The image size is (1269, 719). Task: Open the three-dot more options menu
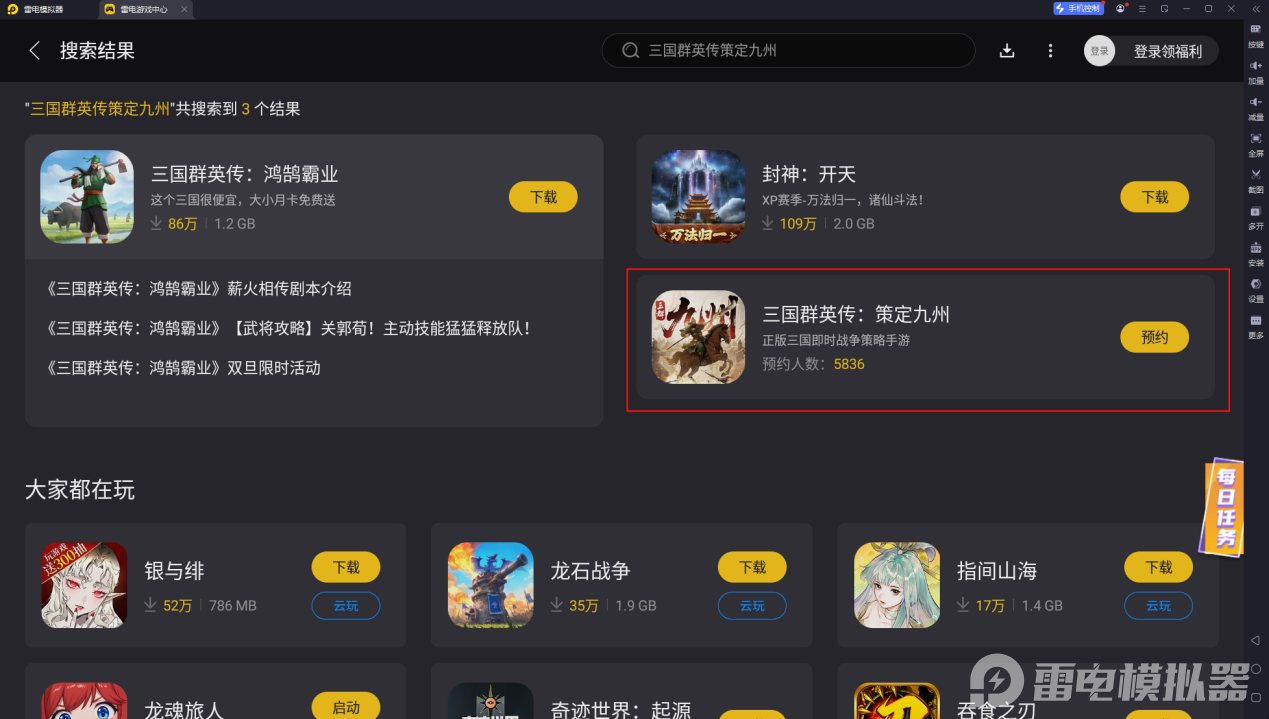point(1050,51)
